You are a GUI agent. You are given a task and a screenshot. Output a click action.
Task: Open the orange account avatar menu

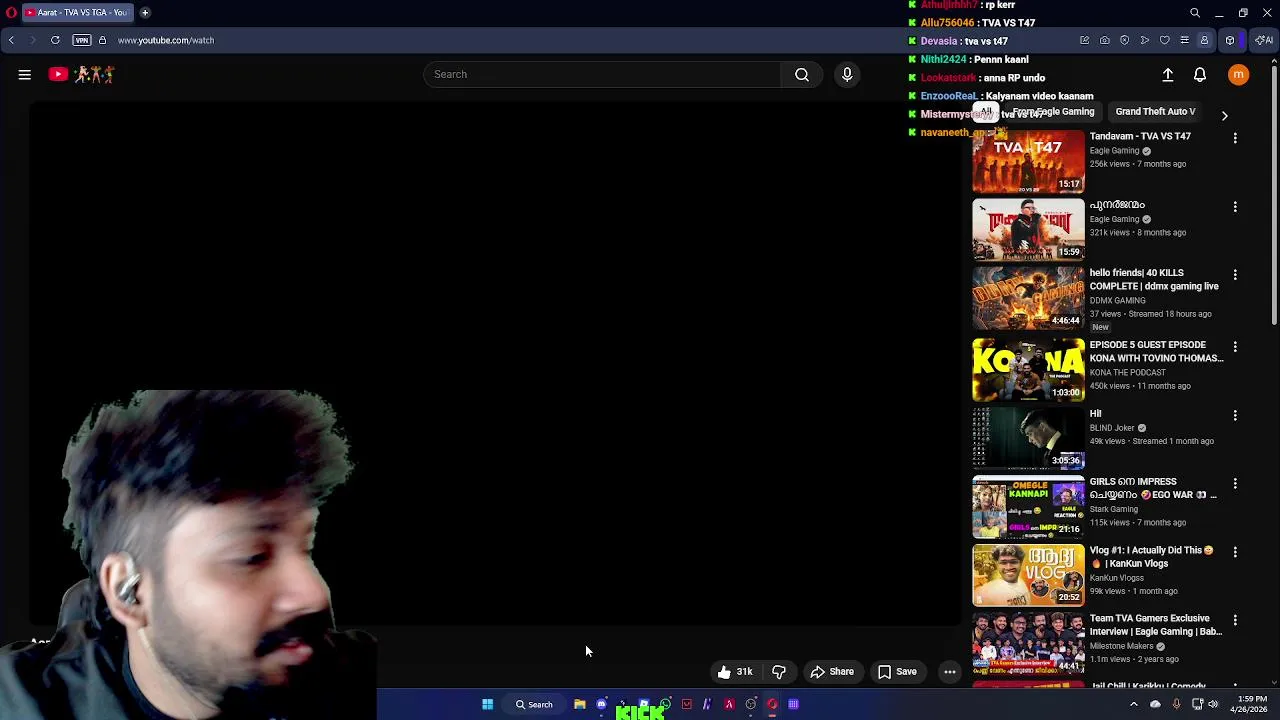point(1238,75)
